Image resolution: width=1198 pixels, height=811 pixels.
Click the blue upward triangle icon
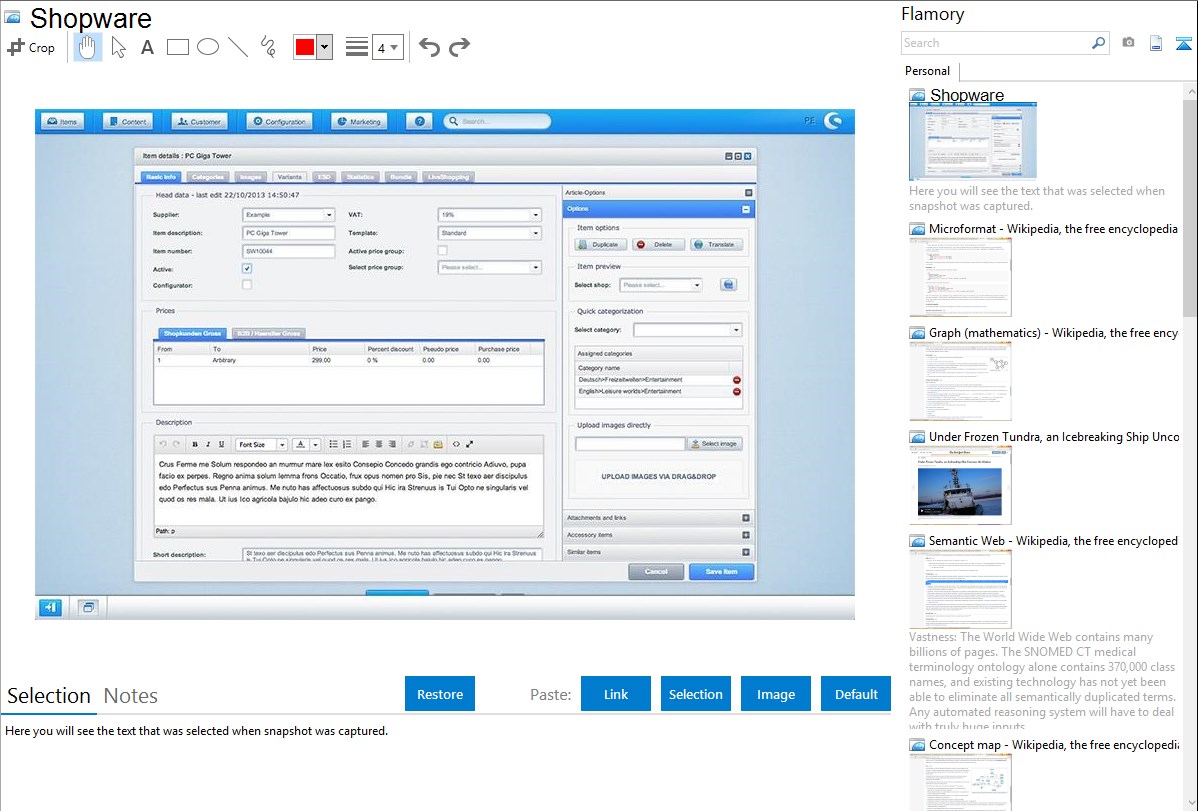click(1183, 44)
